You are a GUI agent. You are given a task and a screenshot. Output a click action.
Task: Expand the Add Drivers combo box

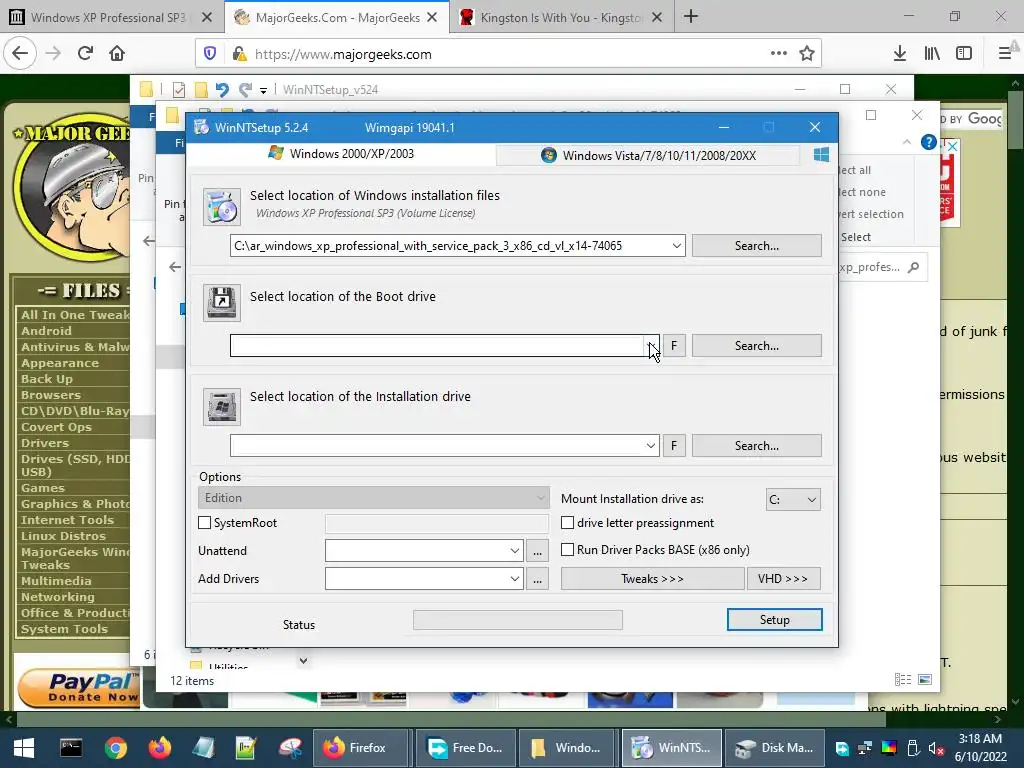(x=515, y=579)
